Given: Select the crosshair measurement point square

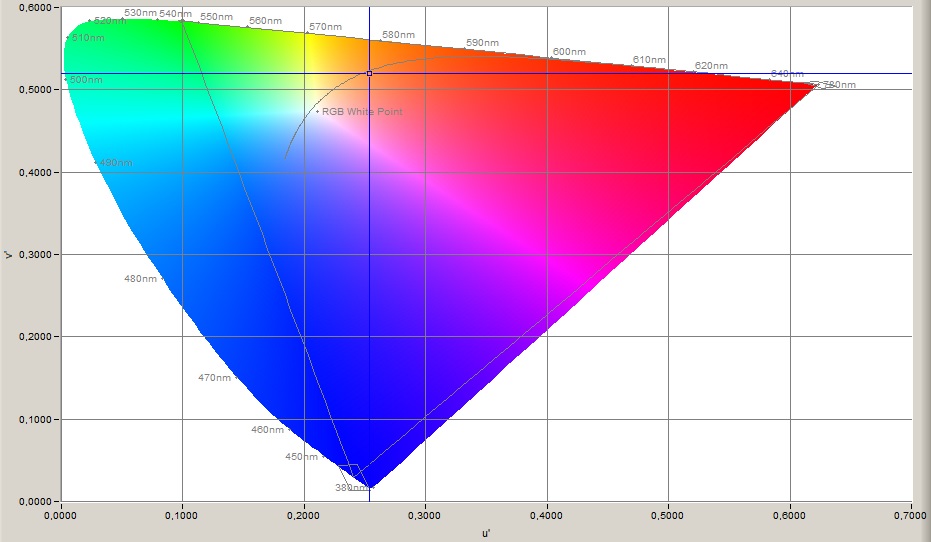Looking at the screenshot, I should 369,73.
